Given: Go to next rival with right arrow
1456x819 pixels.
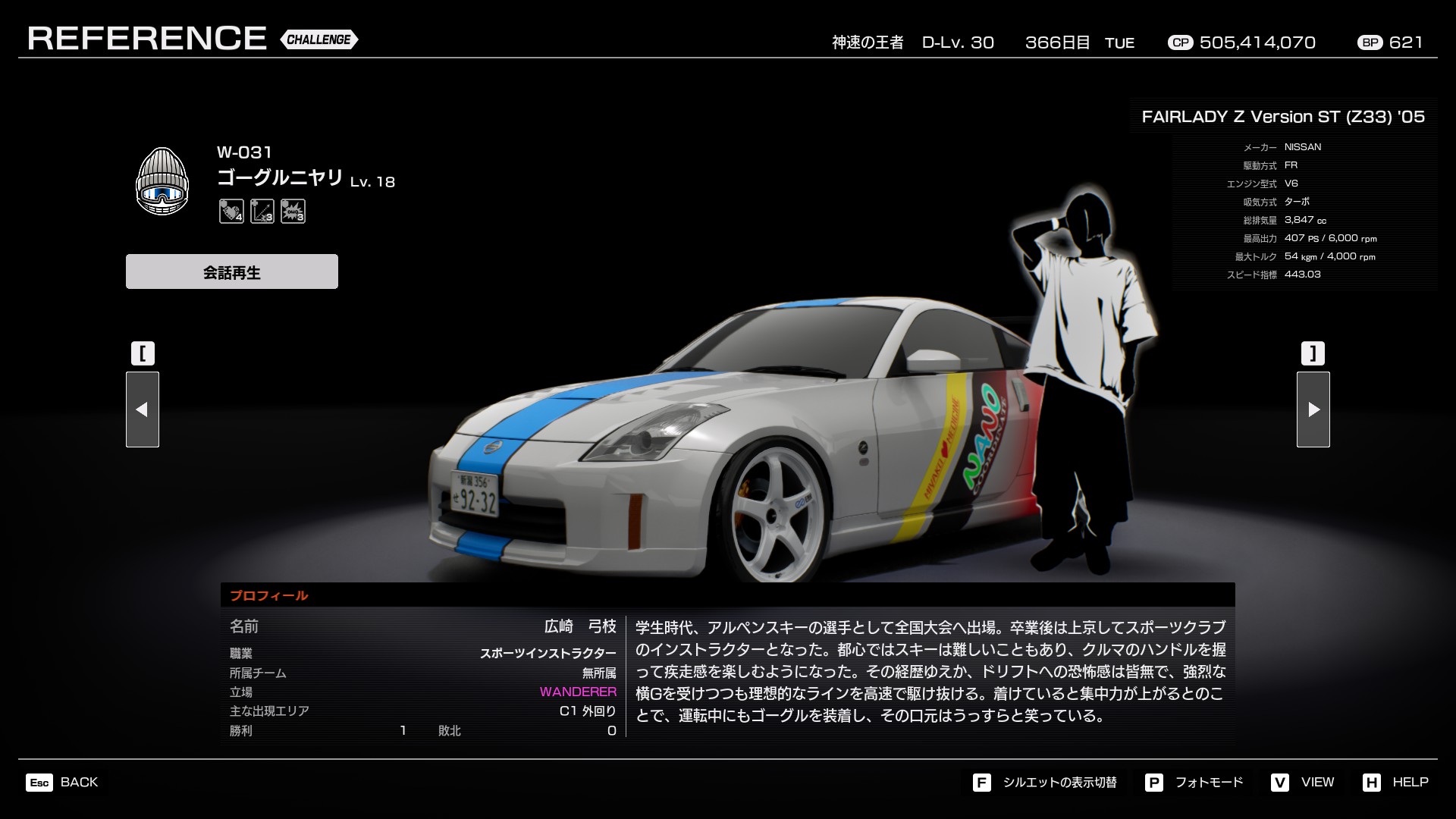Looking at the screenshot, I should click(x=1313, y=409).
